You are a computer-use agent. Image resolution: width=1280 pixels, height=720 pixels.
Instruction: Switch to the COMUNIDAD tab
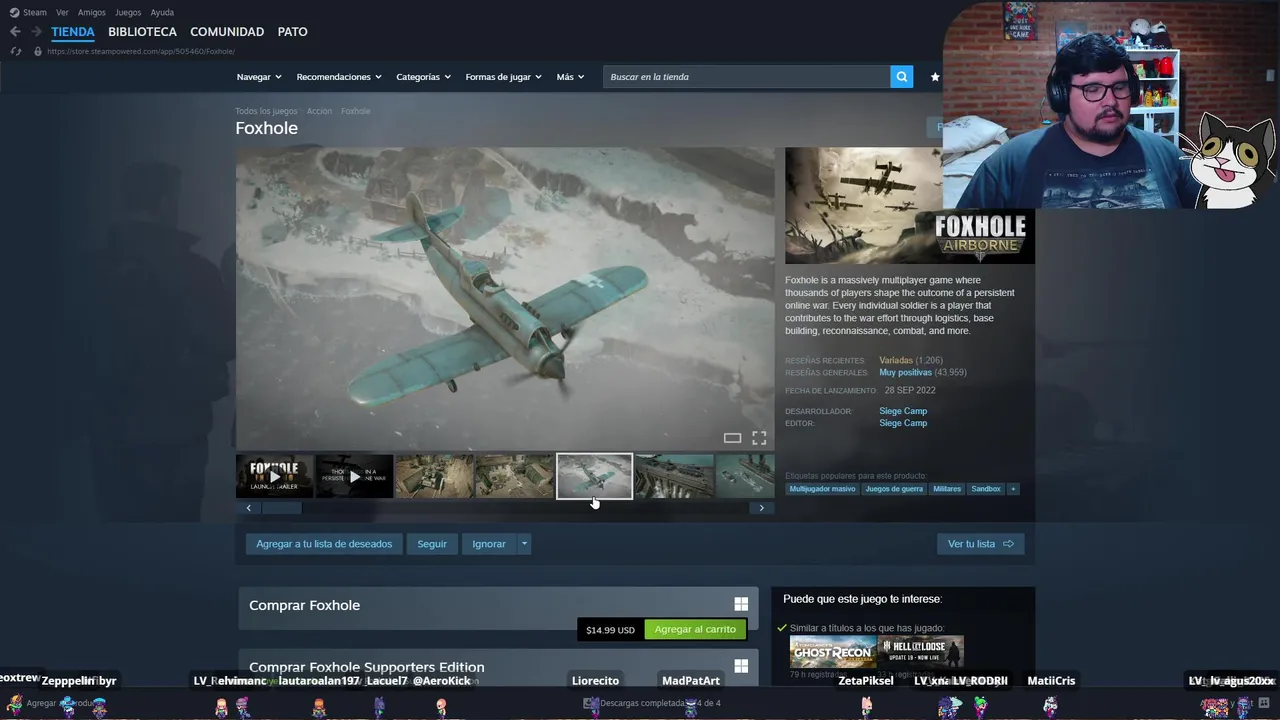click(227, 32)
